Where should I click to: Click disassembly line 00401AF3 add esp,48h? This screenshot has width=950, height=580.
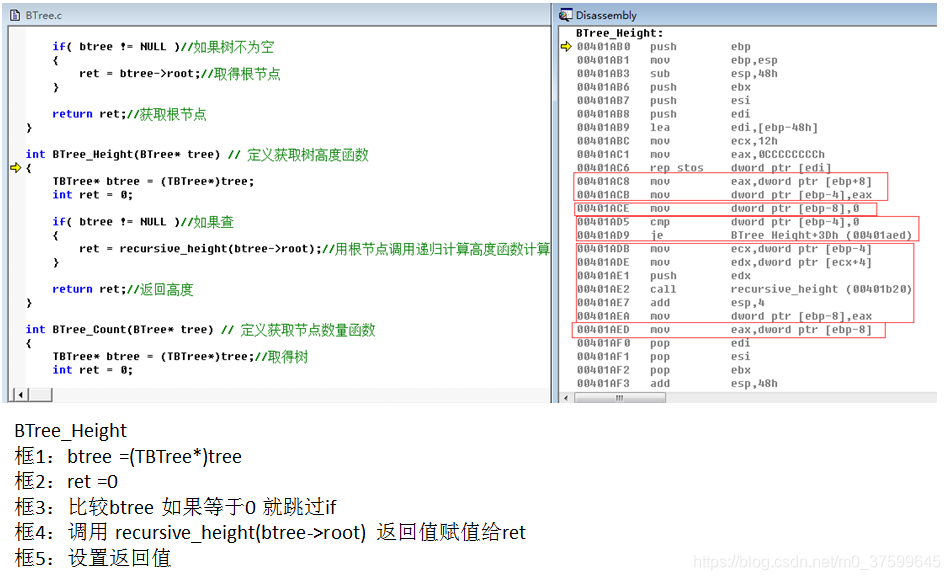click(x=677, y=383)
